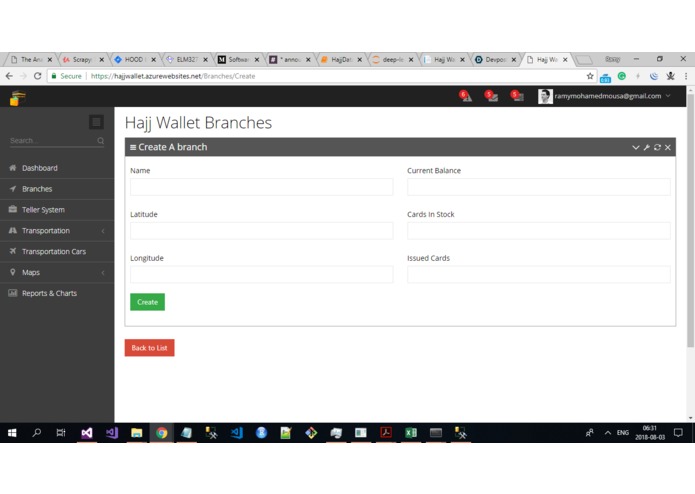Open the Windows taskbar search

tap(37, 433)
